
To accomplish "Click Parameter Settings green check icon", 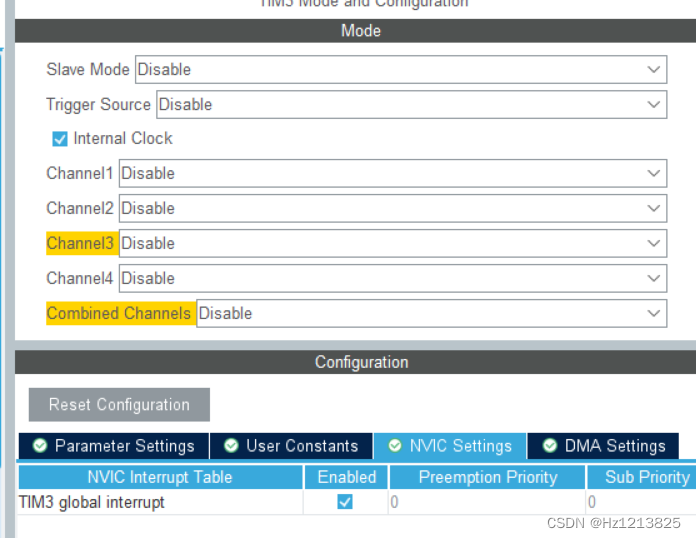I will coord(40,445).
